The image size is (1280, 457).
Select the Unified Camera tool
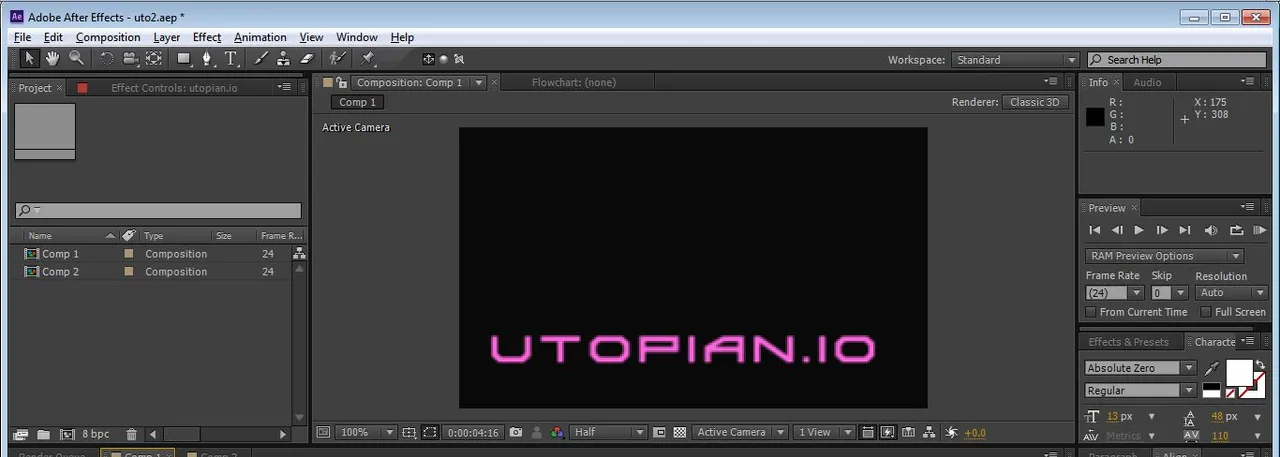click(130, 59)
